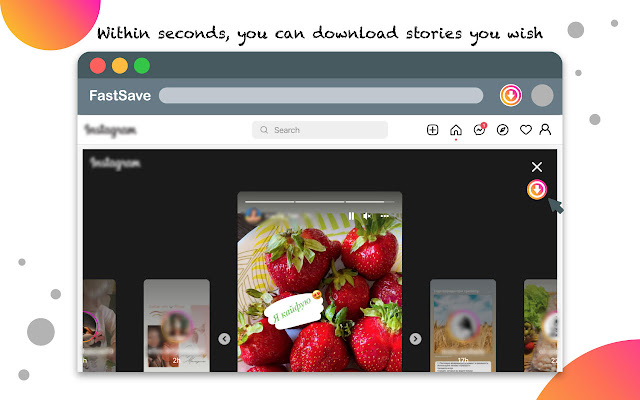Open the 17h wheat field story thumbnail
Image resolution: width=640 pixels, height=400 pixels.
(463, 325)
